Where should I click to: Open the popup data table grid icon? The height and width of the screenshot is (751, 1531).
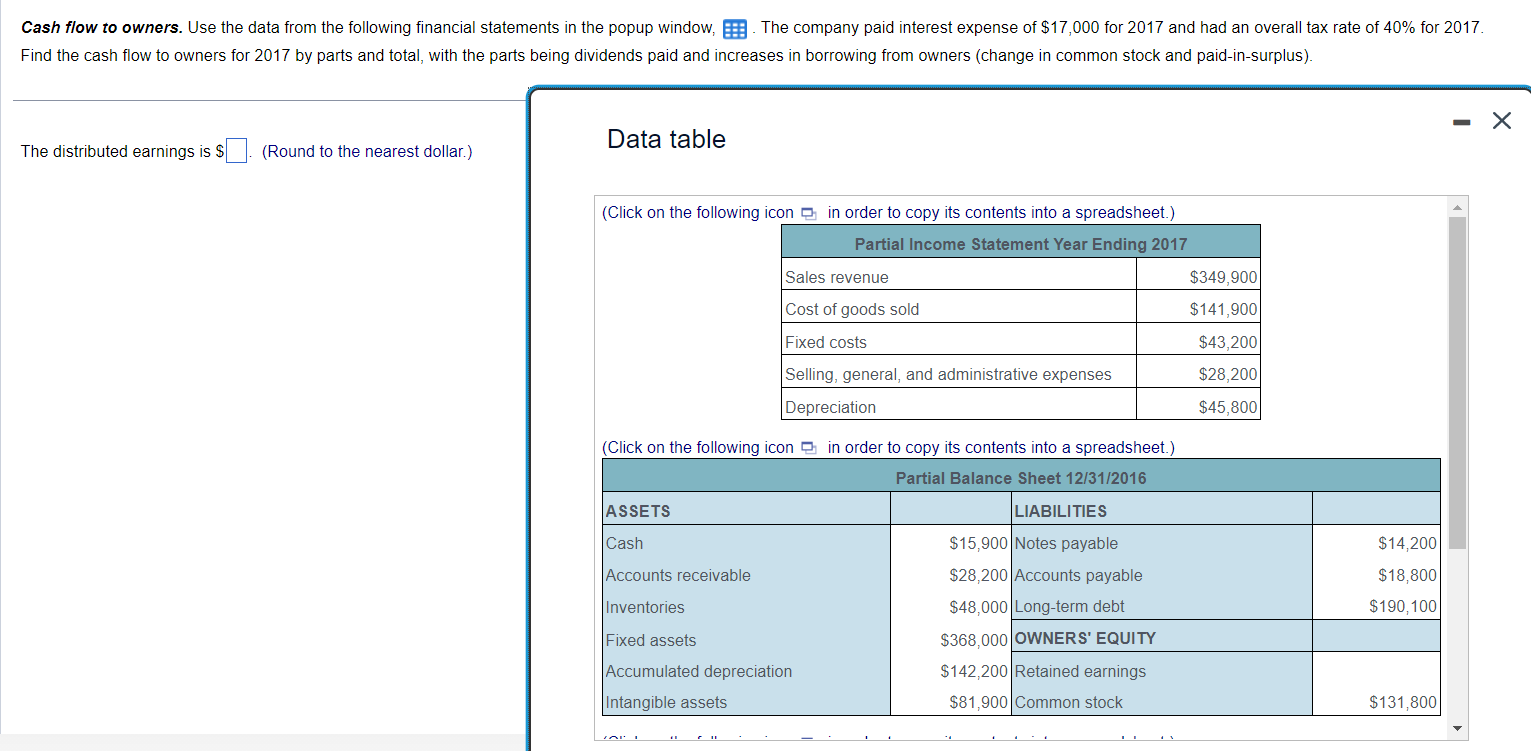735,28
